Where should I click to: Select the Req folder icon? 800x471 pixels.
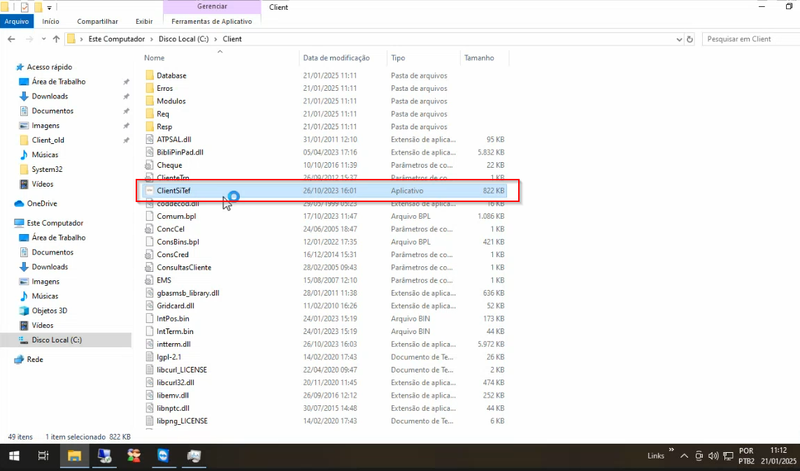(149, 113)
